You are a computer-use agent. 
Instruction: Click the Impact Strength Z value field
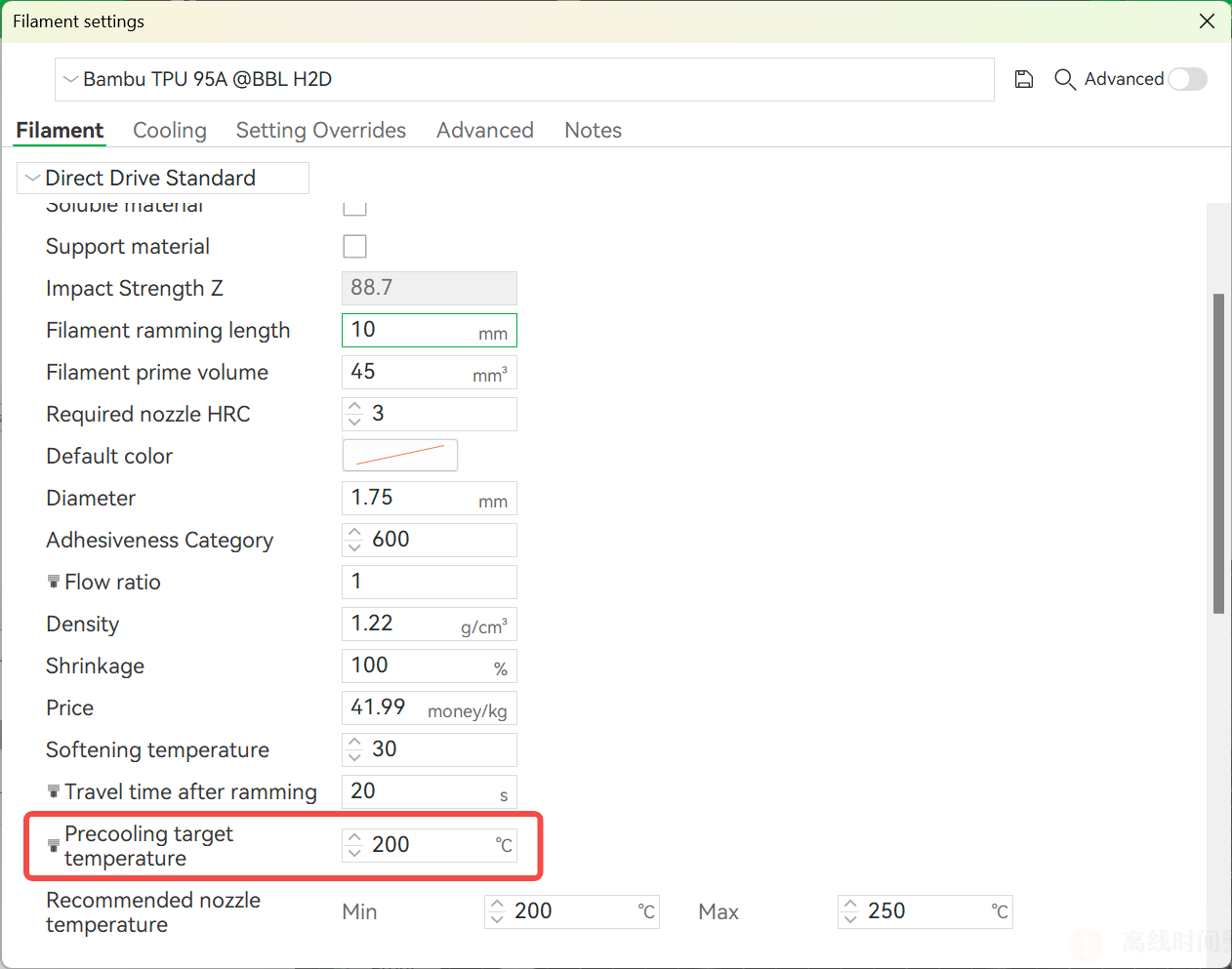430,288
